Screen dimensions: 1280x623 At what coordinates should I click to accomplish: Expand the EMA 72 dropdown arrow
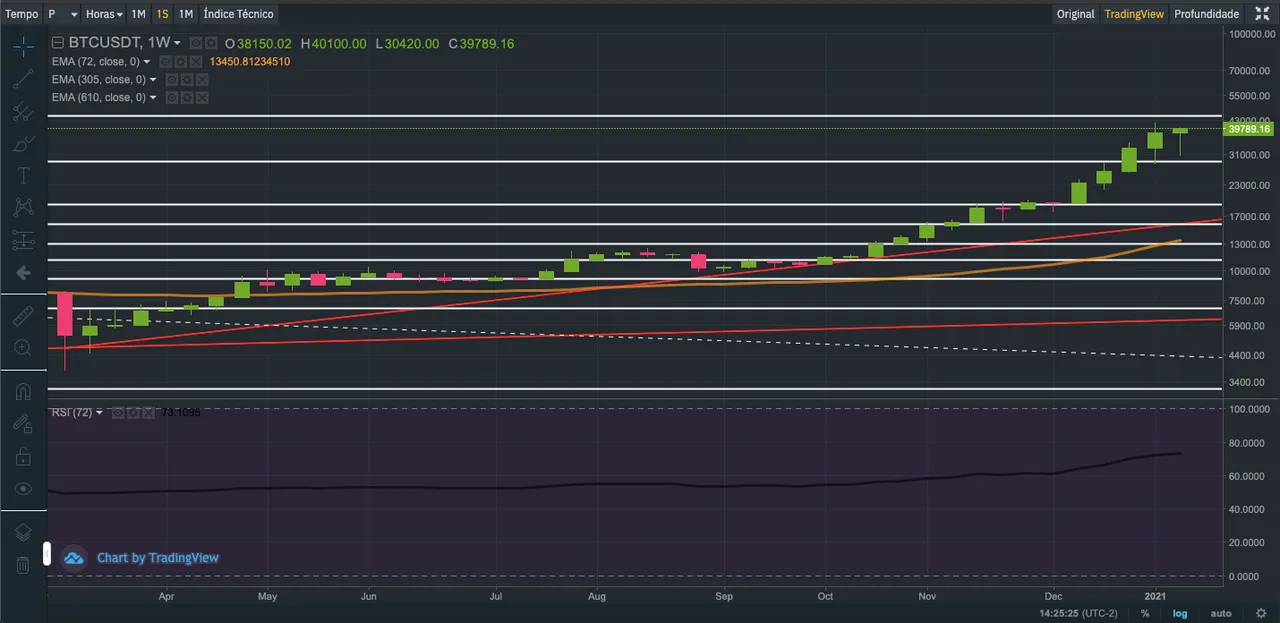[x=147, y=62]
